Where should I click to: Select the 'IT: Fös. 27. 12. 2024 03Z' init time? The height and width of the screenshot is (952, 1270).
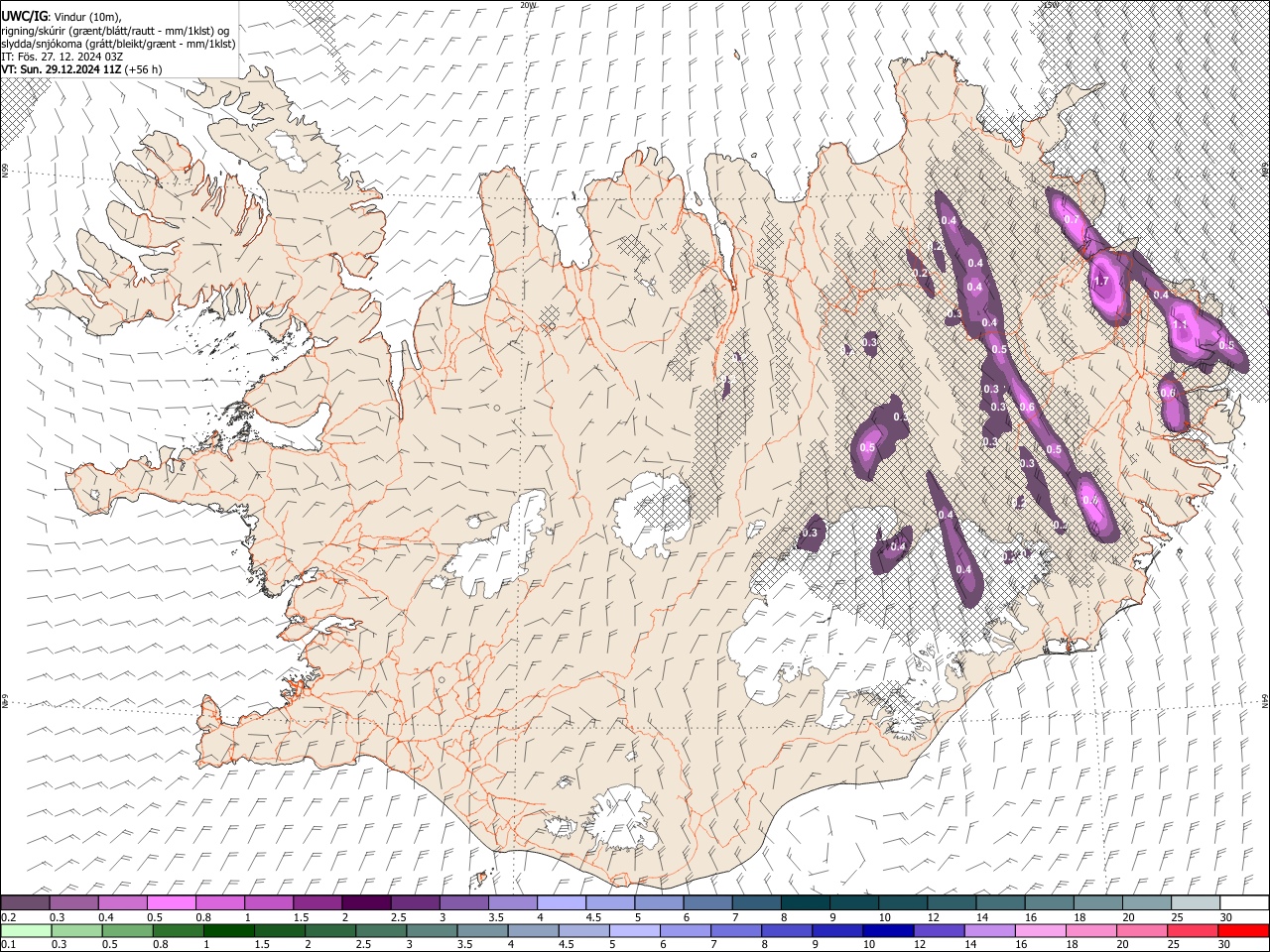[x=62, y=57]
